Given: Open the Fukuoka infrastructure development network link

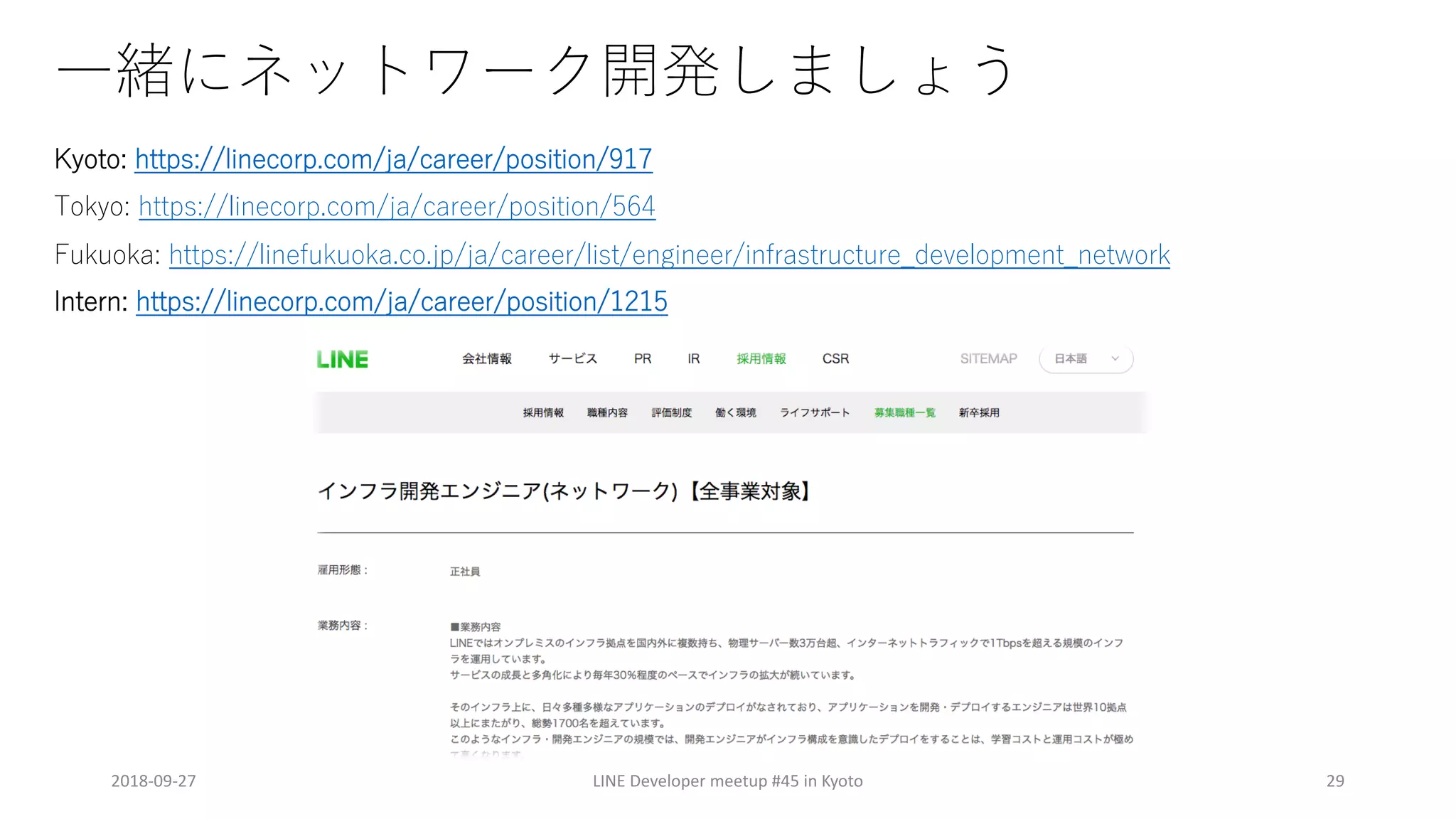Looking at the screenshot, I should [669, 255].
